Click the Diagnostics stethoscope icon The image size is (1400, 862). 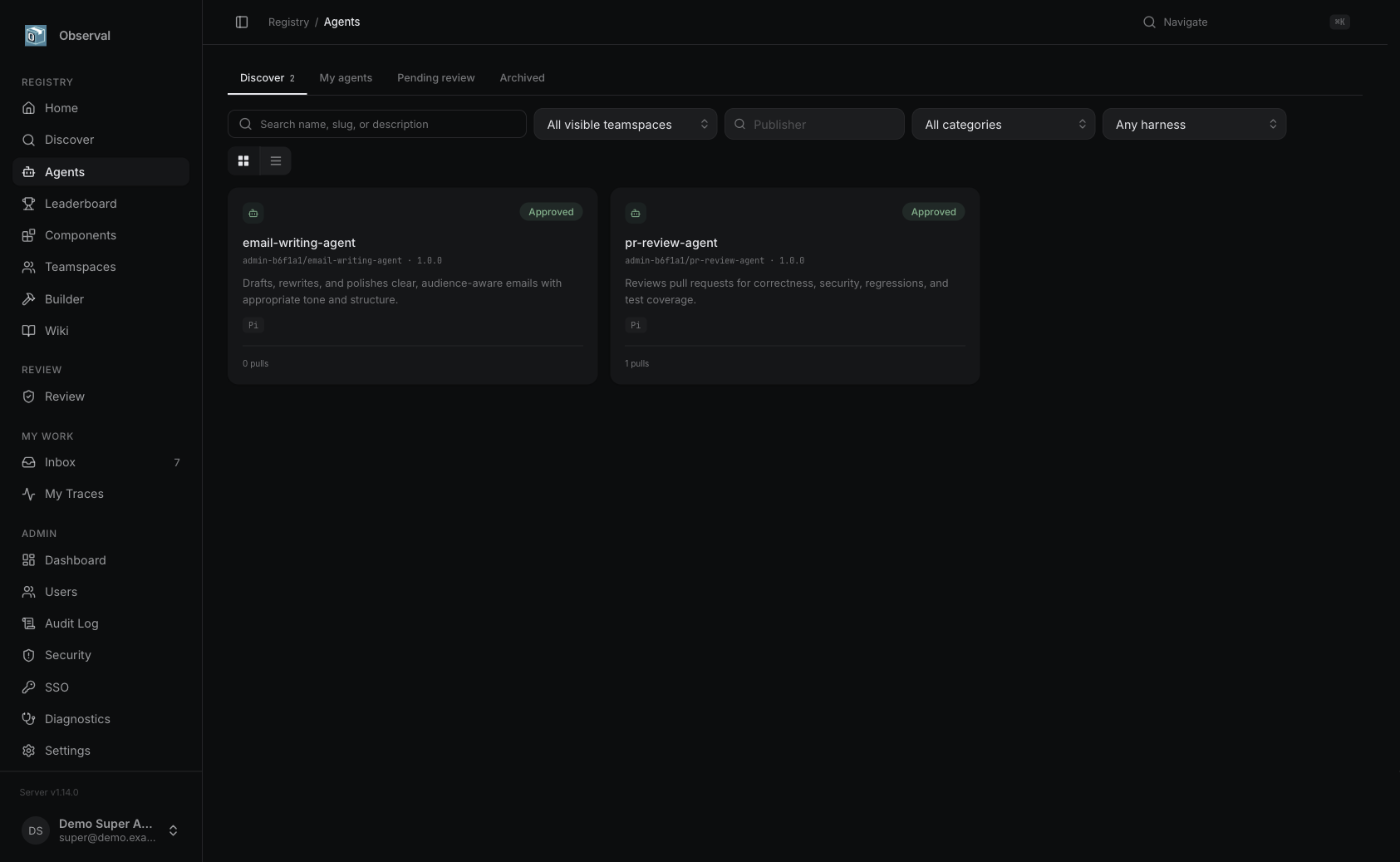point(28,719)
